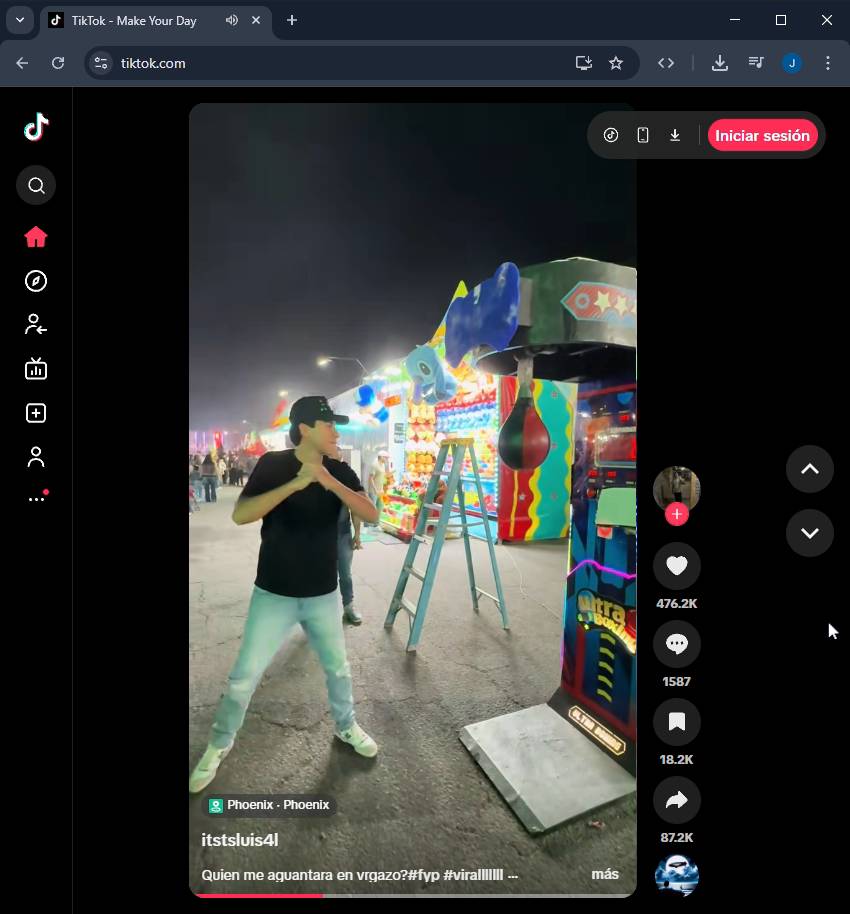
Task: Go to the Home feed icon
Action: click(36, 237)
